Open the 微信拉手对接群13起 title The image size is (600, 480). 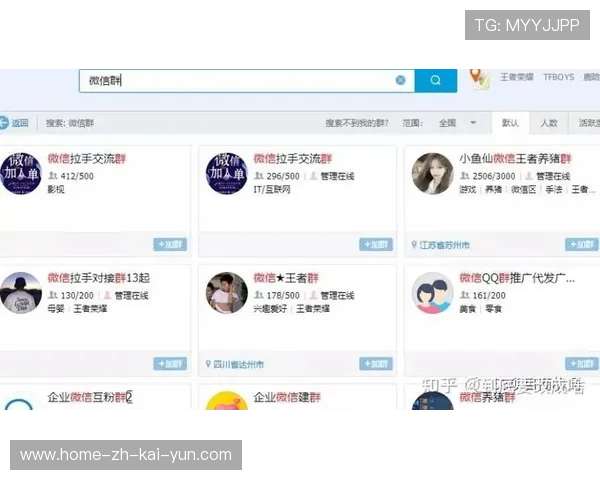point(99,278)
